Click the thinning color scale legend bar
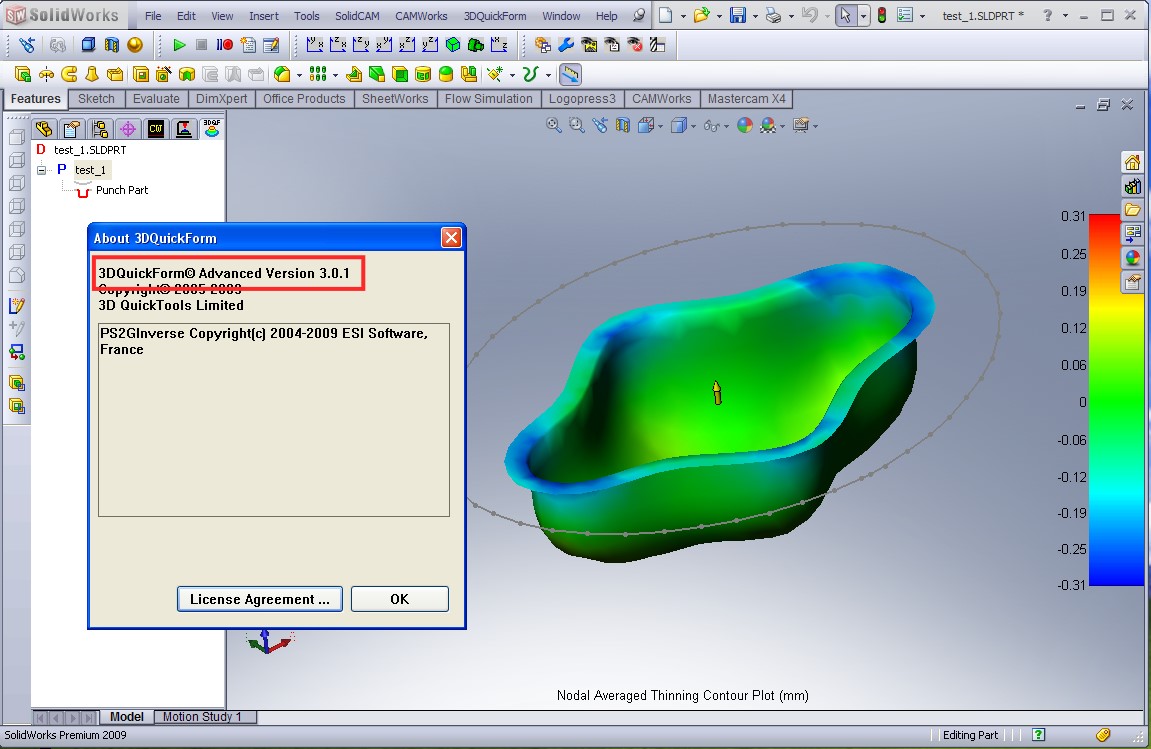The image size is (1151, 749). point(1105,399)
